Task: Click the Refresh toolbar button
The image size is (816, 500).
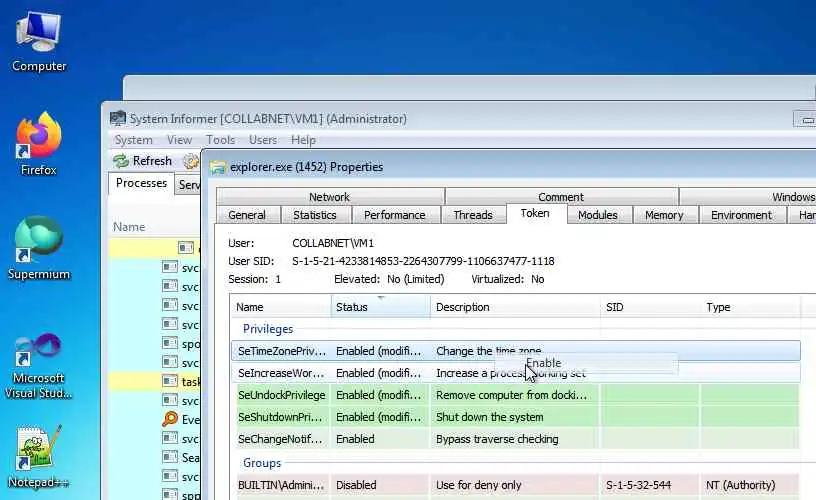Action: [143, 161]
